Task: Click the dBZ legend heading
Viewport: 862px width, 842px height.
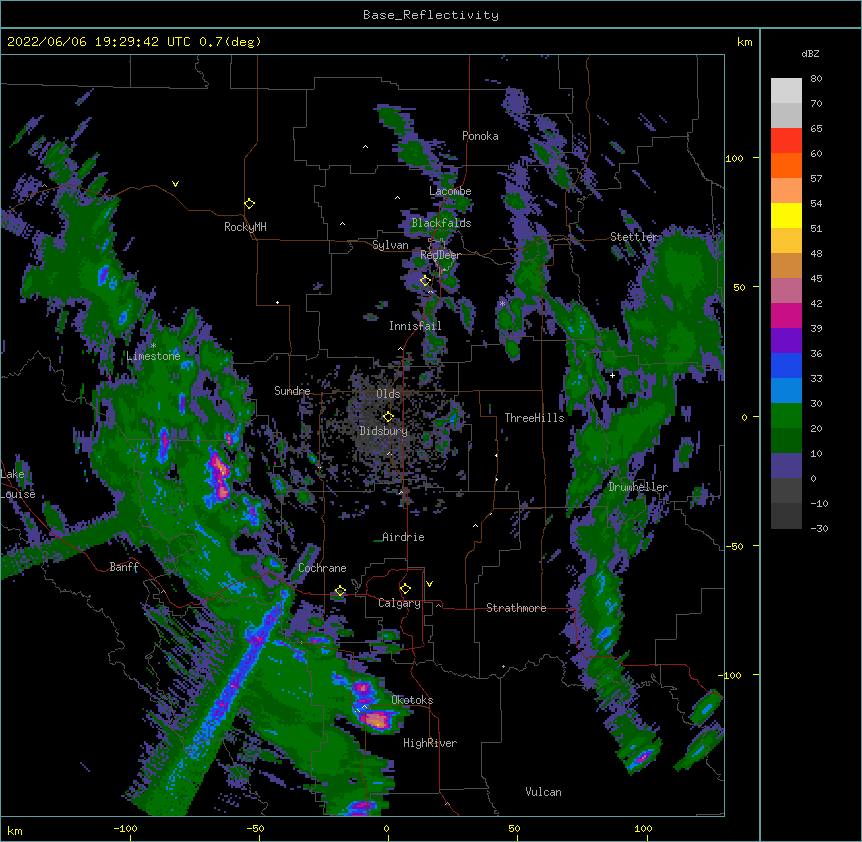Action: 810,54
